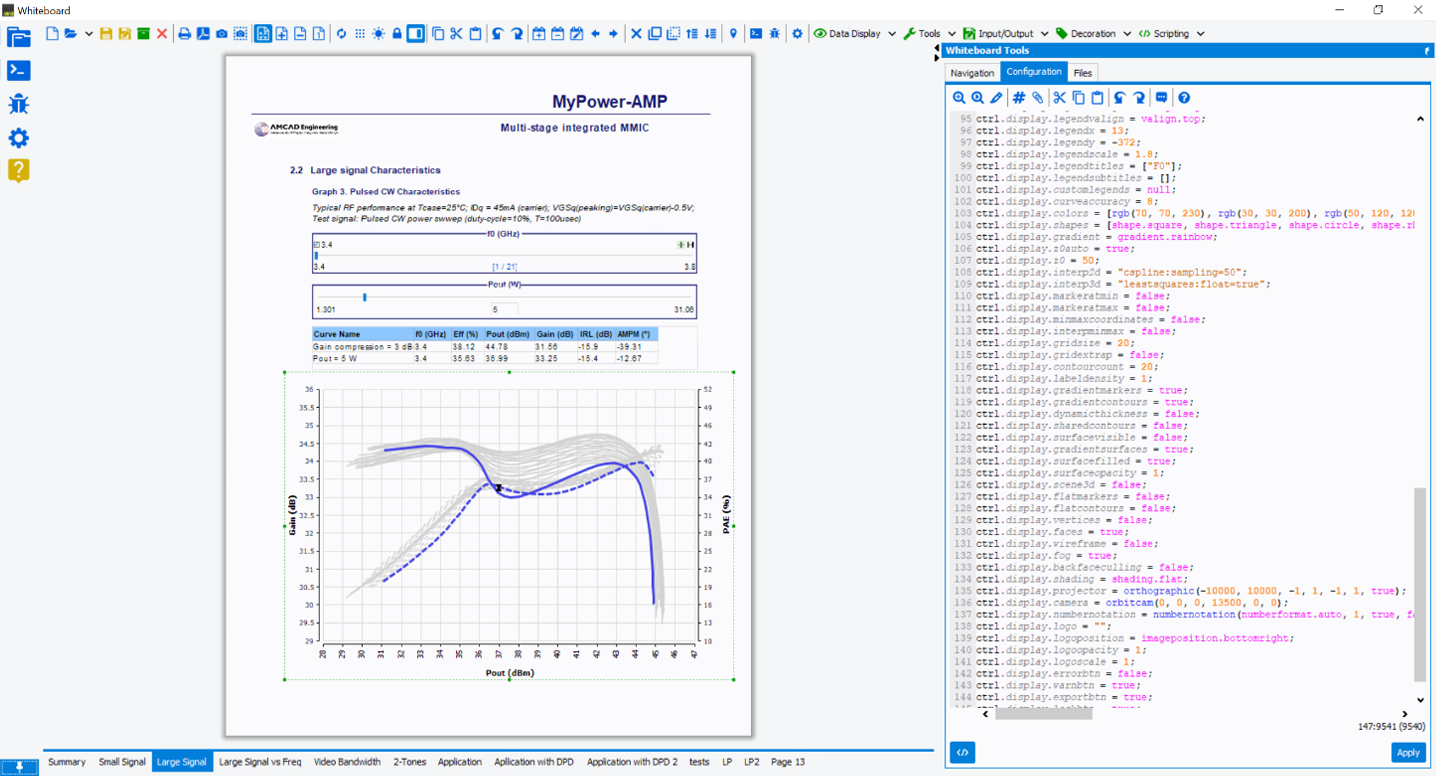The image size is (1436, 776).
Task: Open the Summary page tab
Action: point(67,762)
